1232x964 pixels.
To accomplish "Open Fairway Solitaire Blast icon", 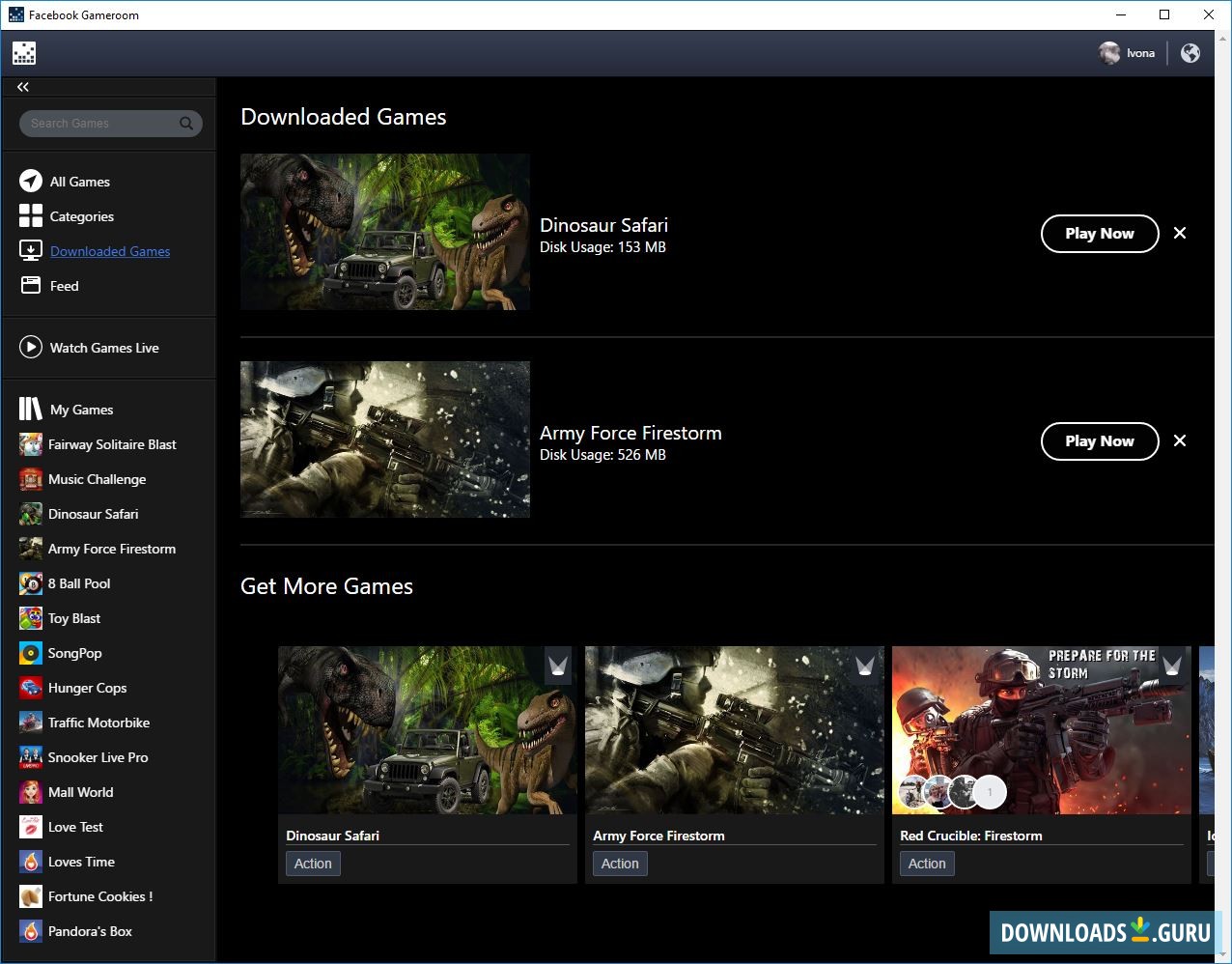I will pos(31,444).
